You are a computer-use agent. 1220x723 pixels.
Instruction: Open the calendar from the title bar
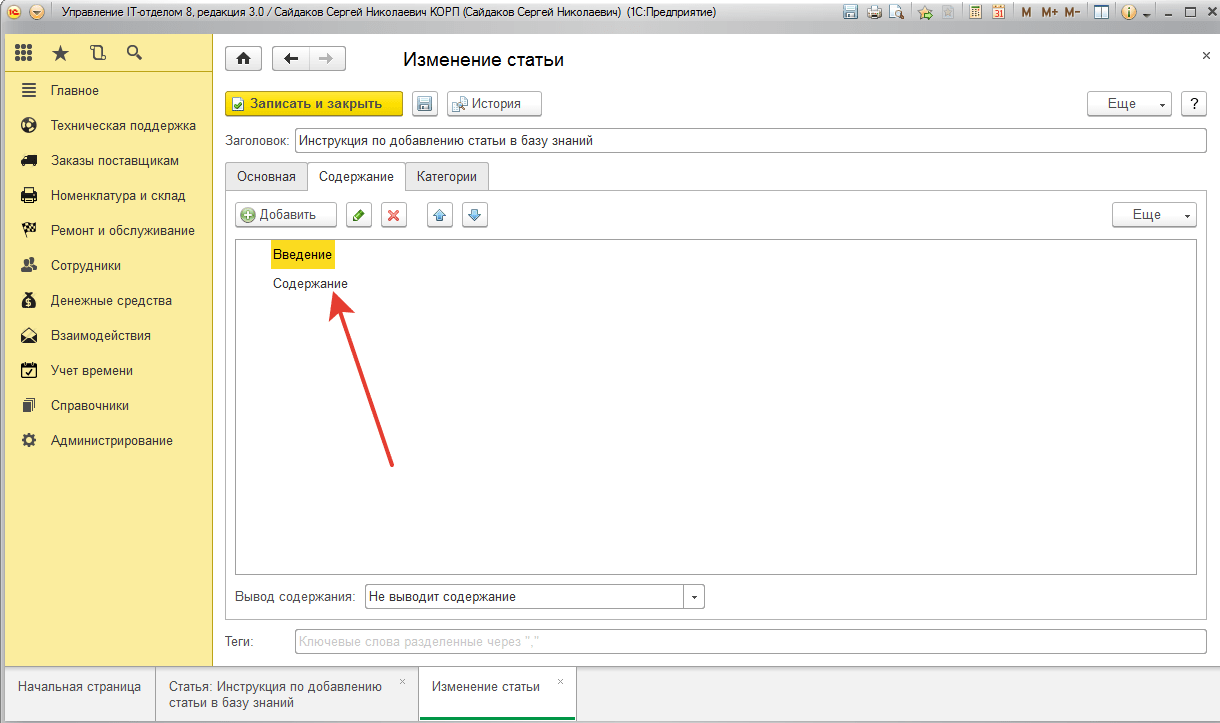point(998,13)
